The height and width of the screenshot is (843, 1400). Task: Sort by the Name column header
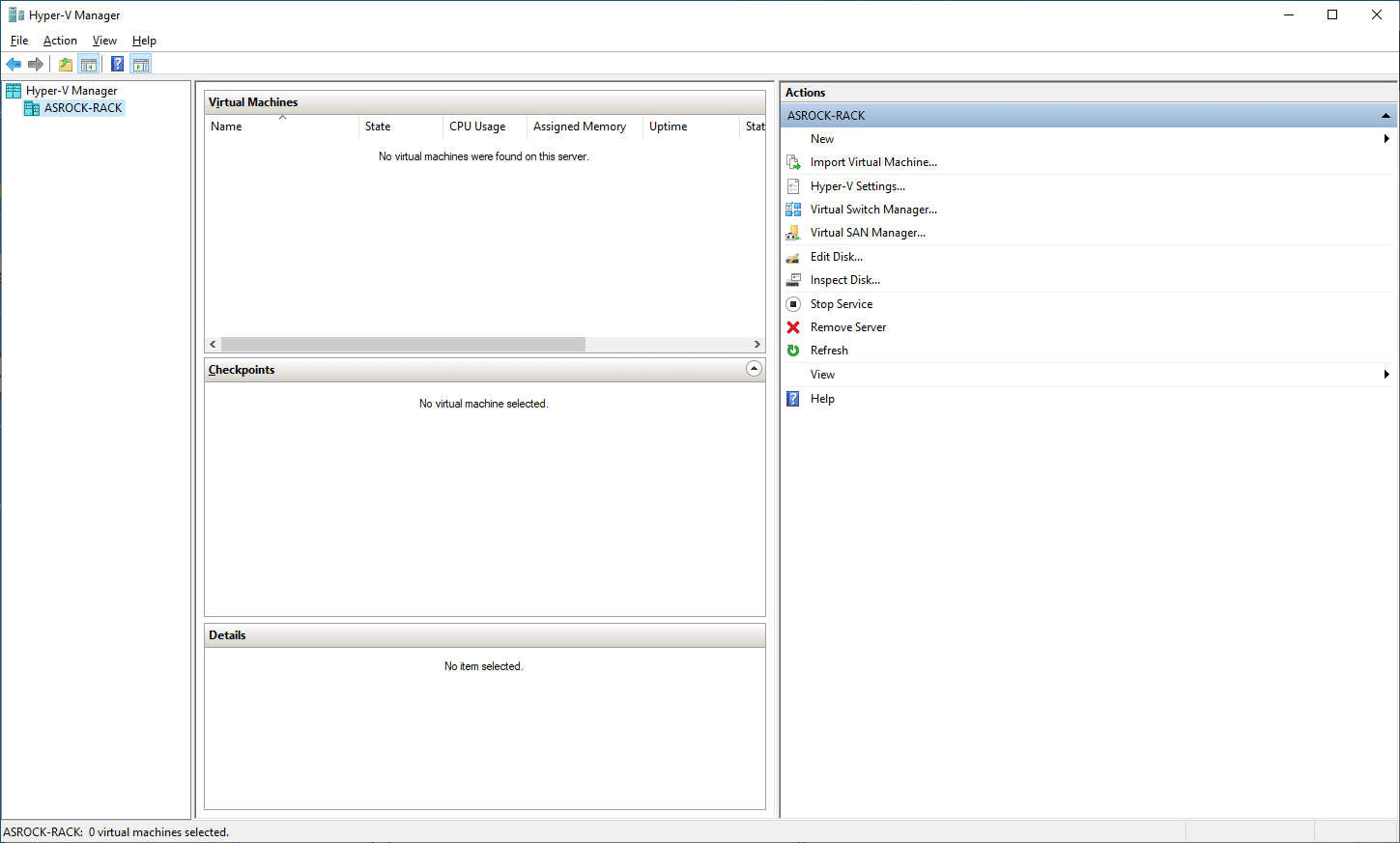click(x=281, y=126)
